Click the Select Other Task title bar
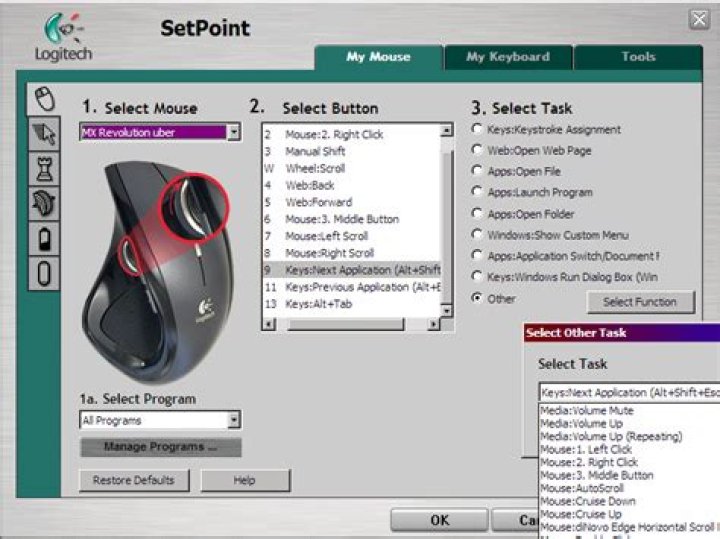 pos(622,333)
